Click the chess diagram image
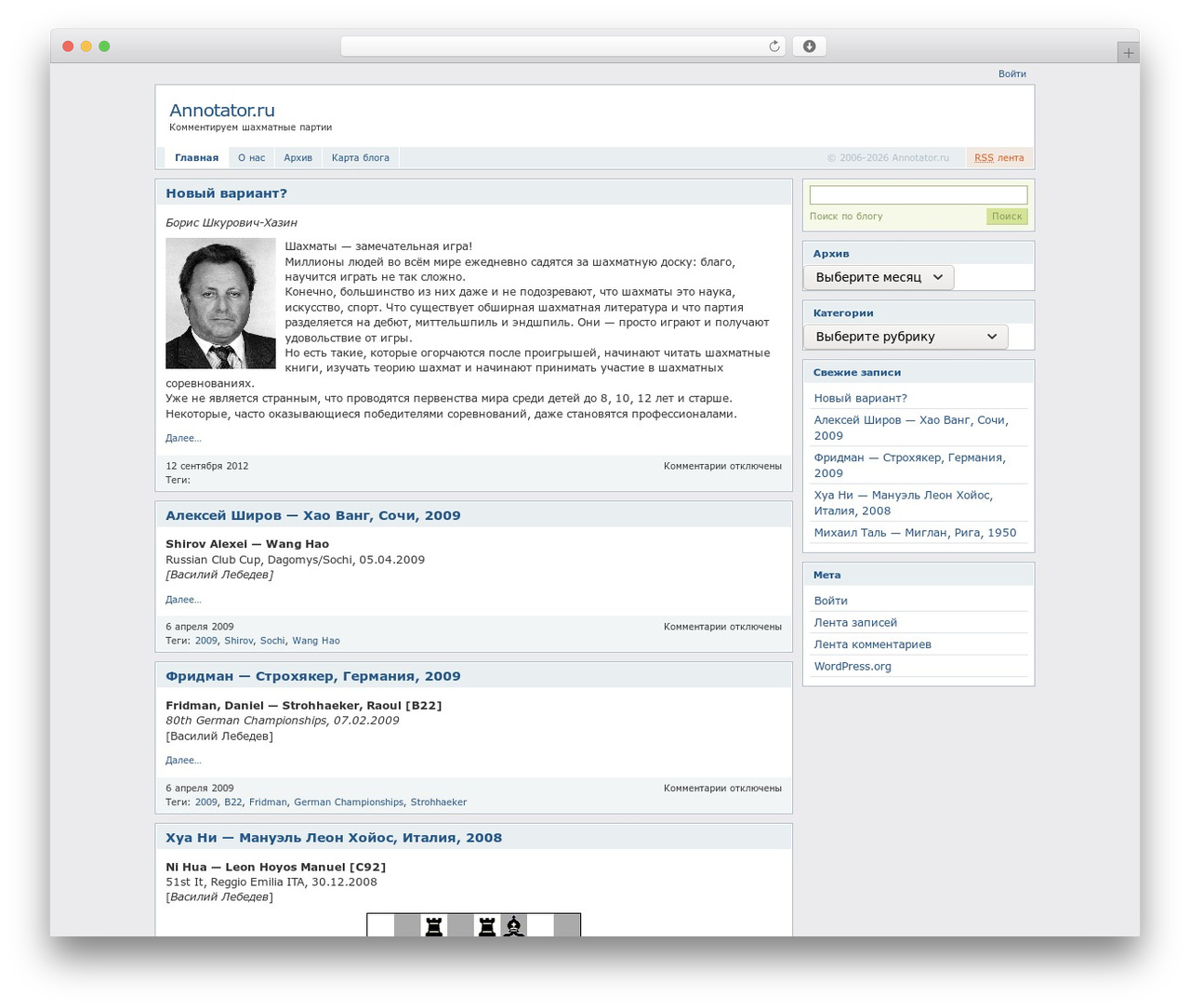This screenshot has width=1190, height=1008. [x=474, y=924]
